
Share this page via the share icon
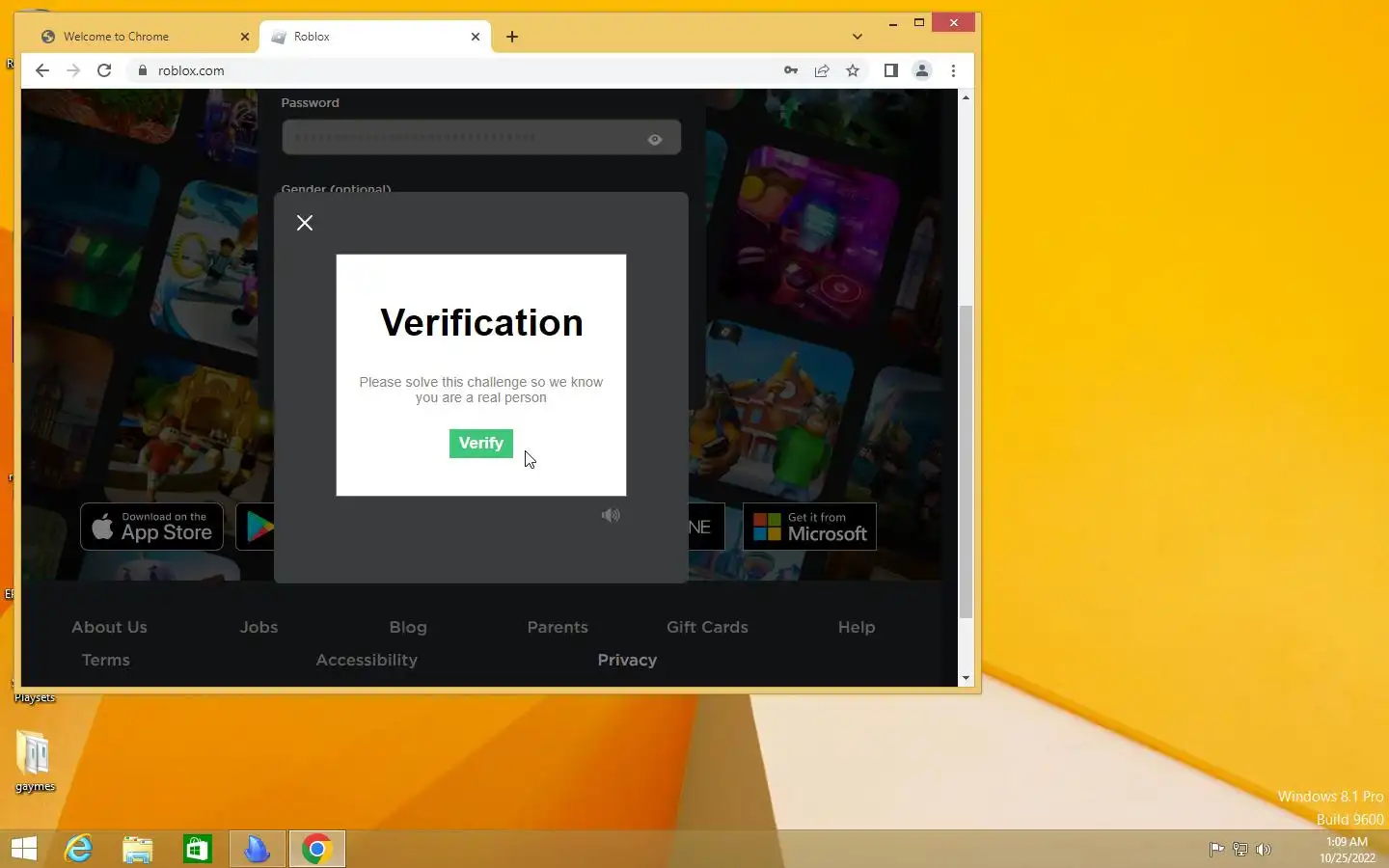click(822, 70)
